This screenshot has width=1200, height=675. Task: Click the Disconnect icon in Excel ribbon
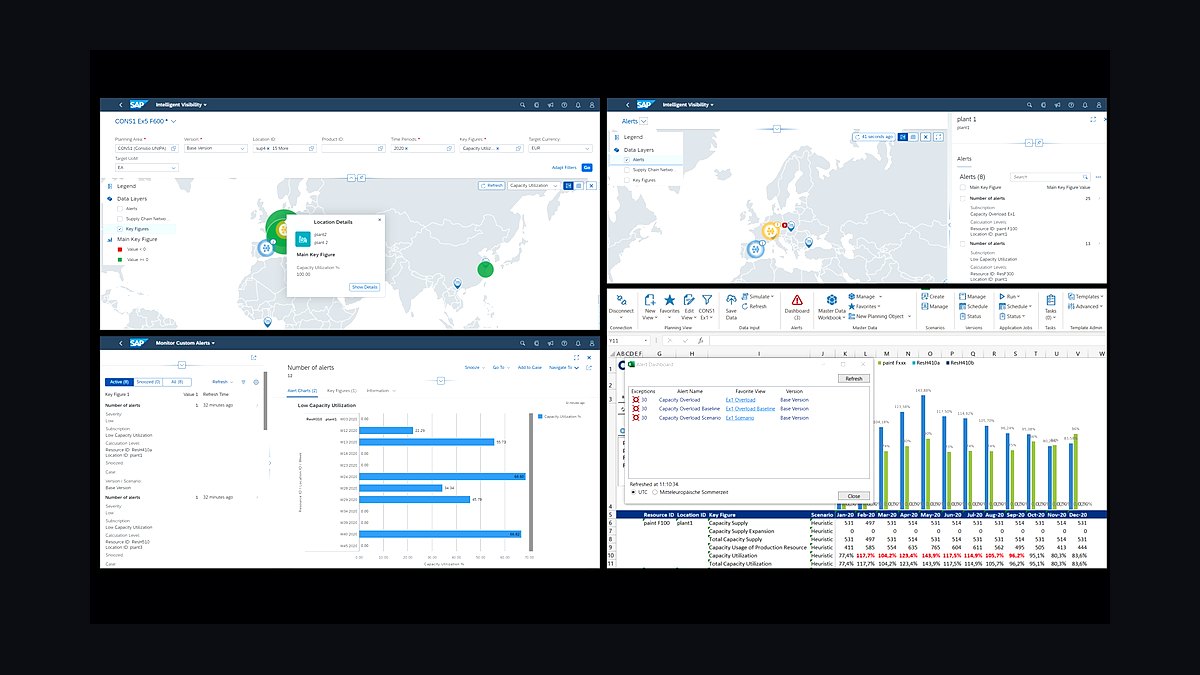click(x=621, y=300)
